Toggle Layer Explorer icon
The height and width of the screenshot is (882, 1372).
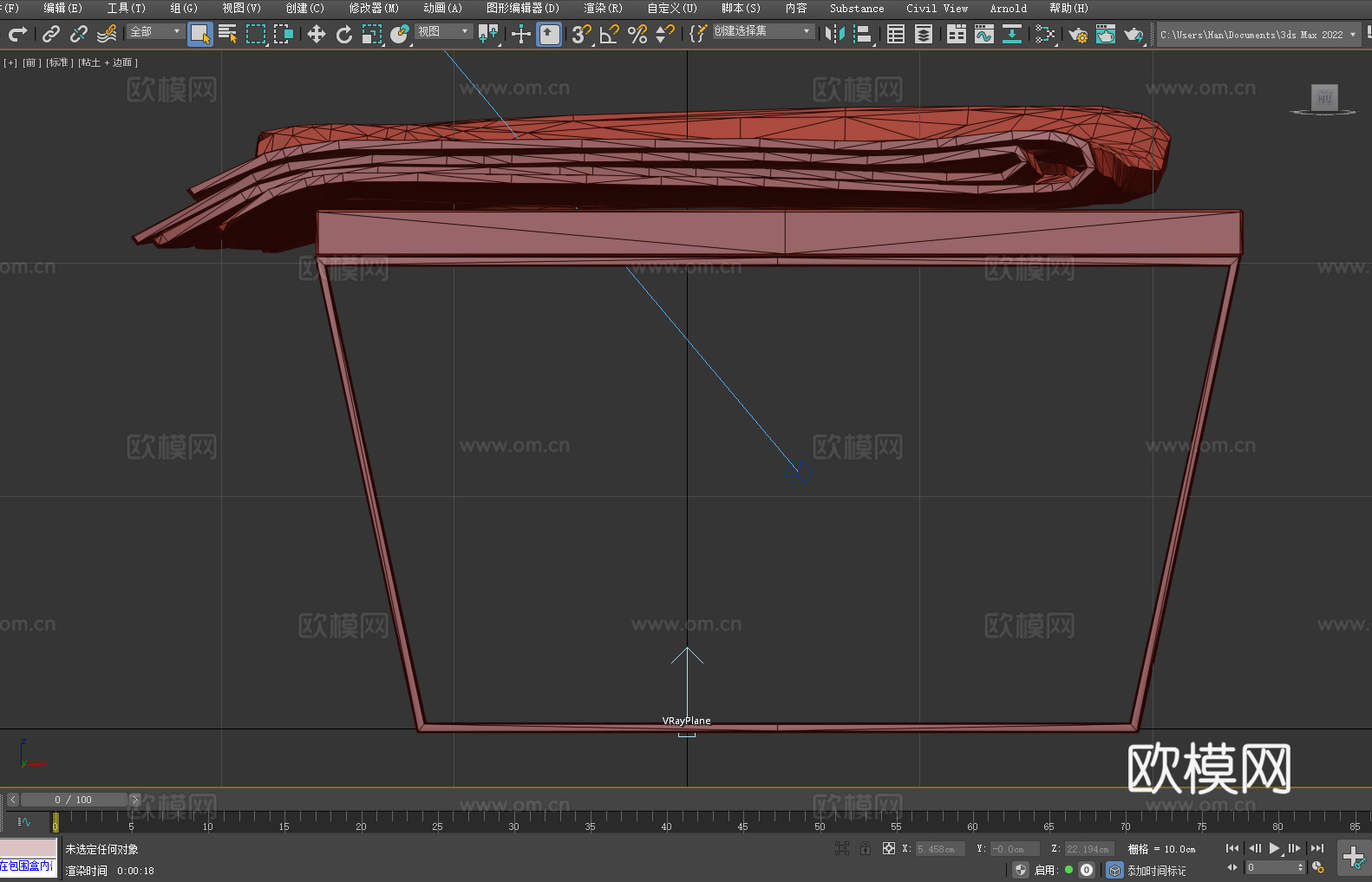pyautogui.click(x=924, y=34)
